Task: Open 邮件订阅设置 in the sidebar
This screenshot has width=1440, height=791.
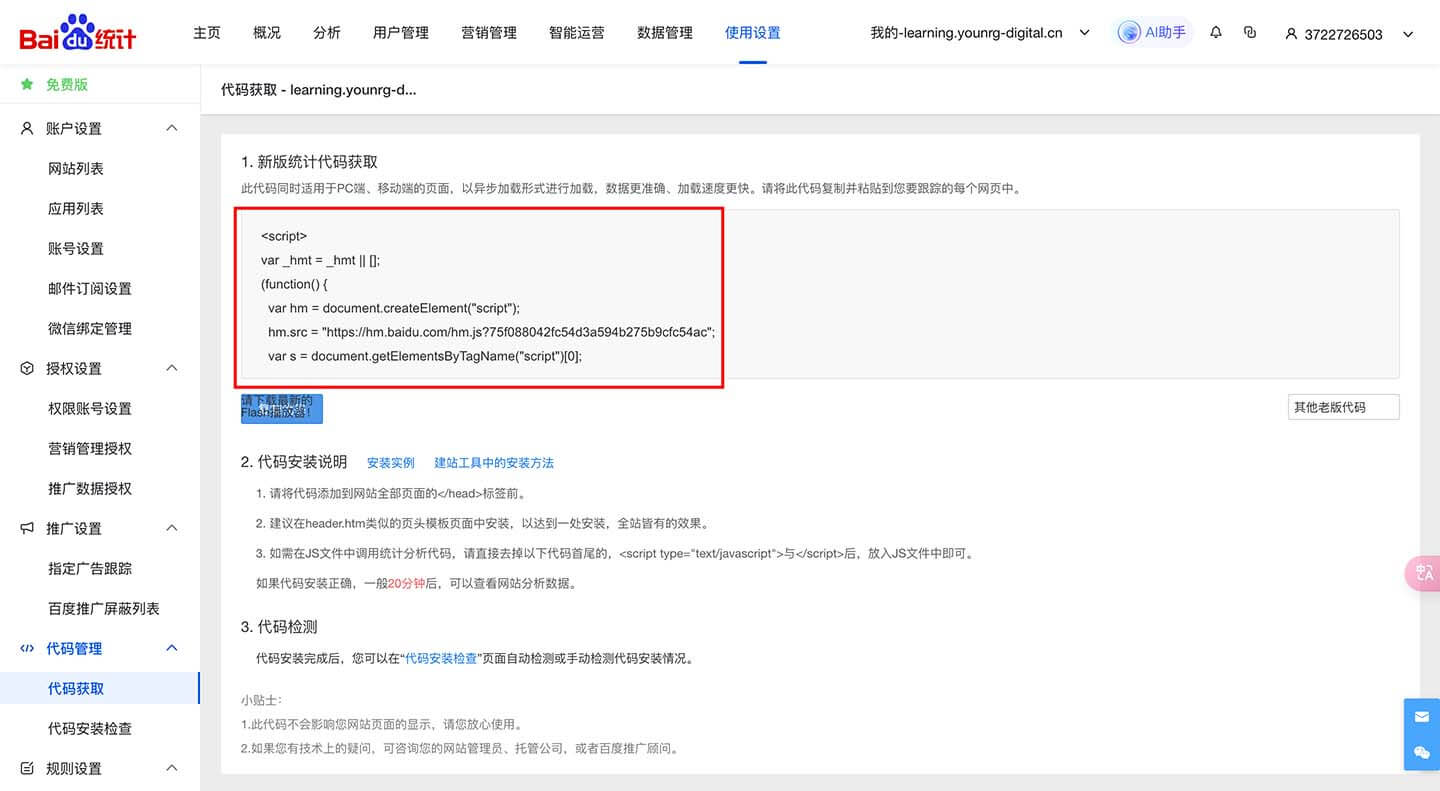Action: pos(90,288)
